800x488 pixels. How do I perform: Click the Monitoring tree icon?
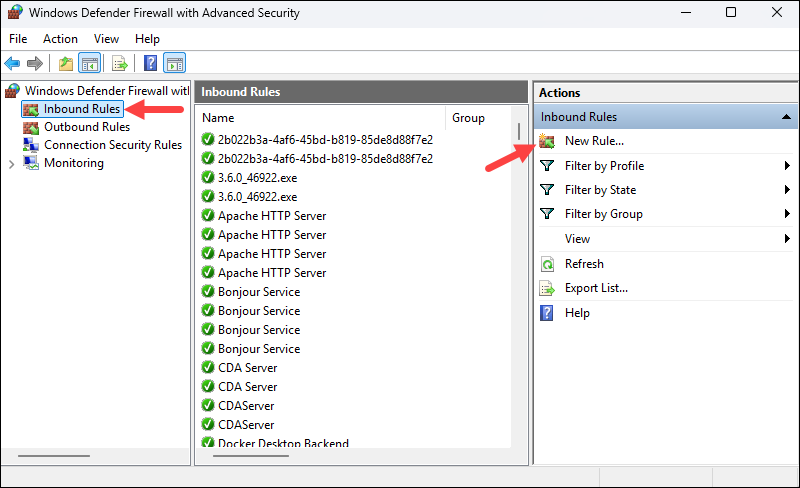pyautogui.click(x=31, y=163)
